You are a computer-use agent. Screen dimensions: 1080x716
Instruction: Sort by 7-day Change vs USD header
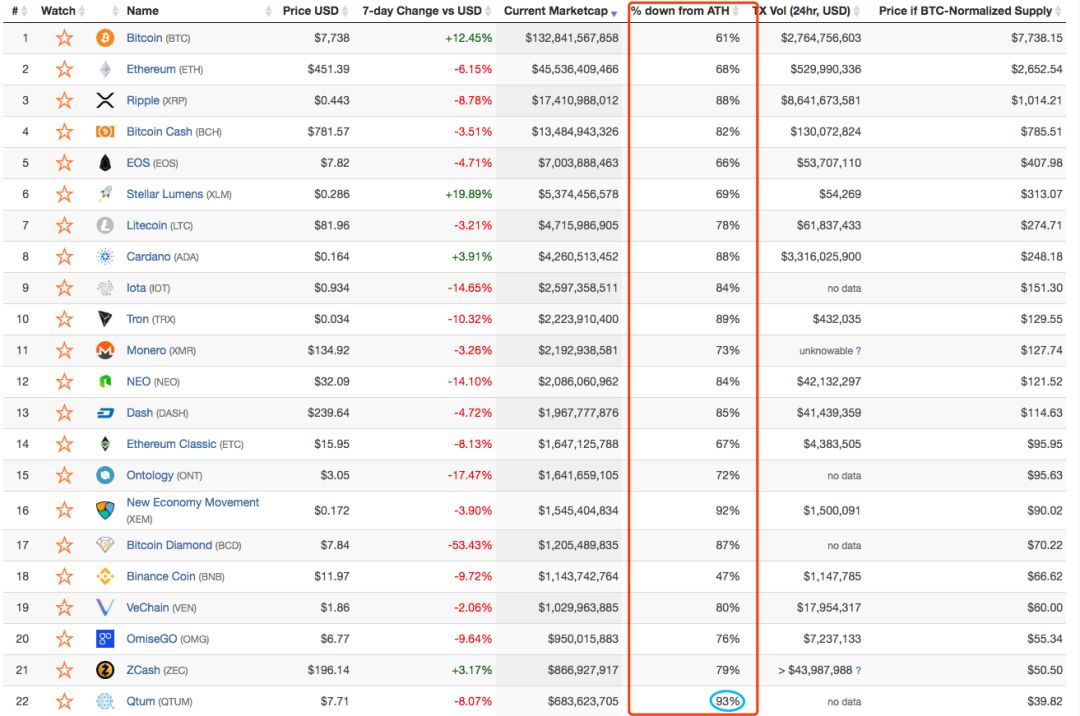pos(426,11)
